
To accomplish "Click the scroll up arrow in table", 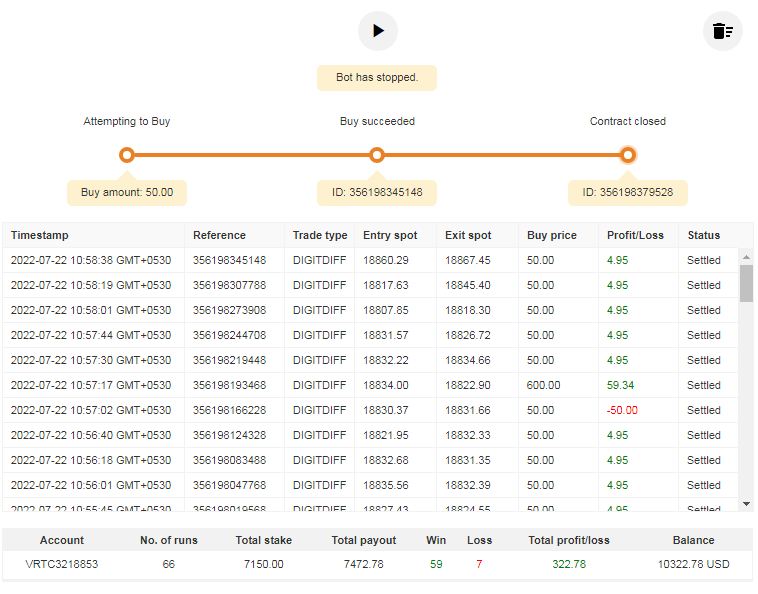I will click(746, 256).
